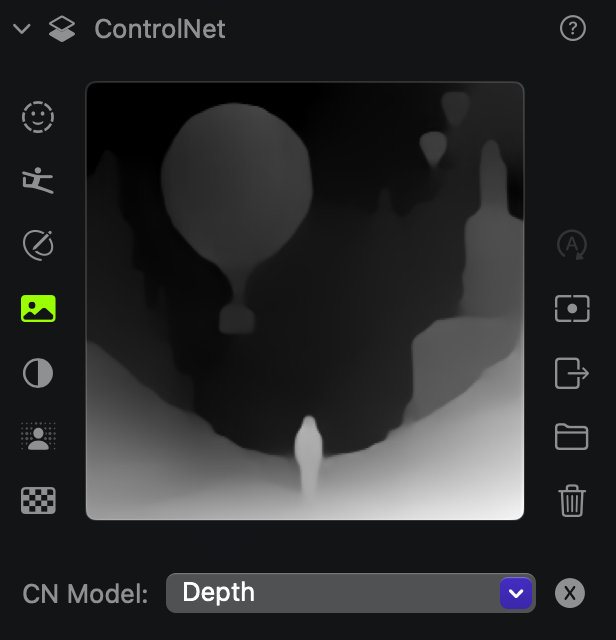This screenshot has width=616, height=640.
Task: Select the pose figure control icon
Action: 38,180
